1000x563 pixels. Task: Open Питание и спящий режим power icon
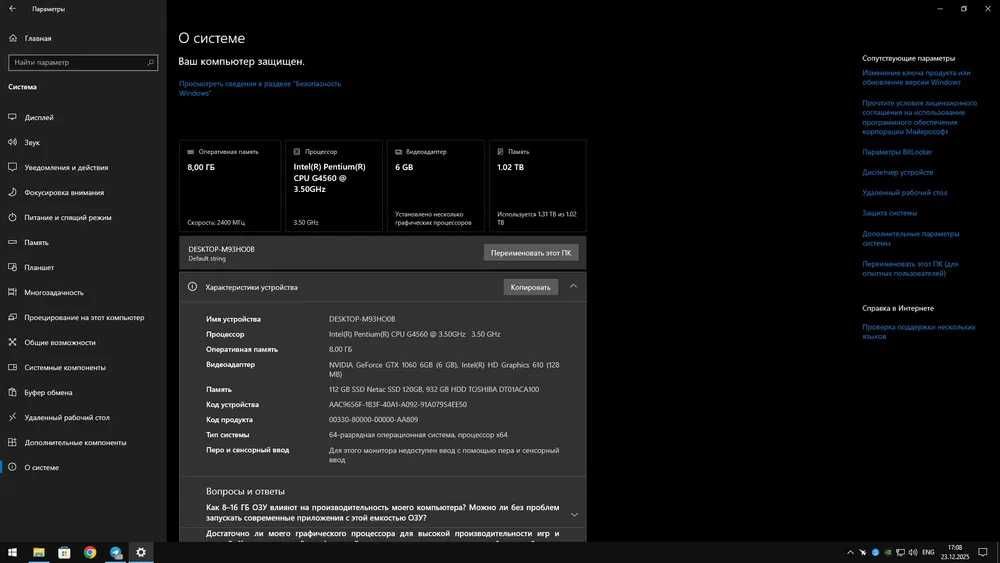click(12, 217)
